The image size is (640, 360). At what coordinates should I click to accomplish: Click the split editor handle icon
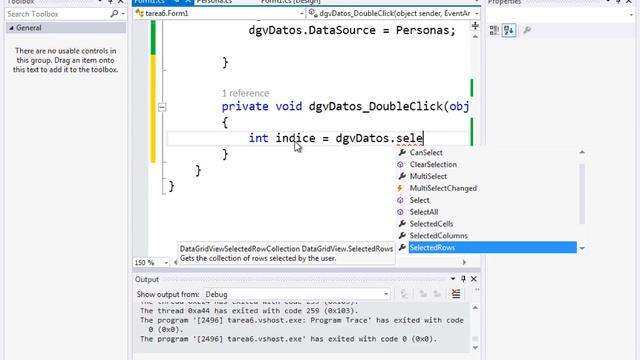point(475,26)
